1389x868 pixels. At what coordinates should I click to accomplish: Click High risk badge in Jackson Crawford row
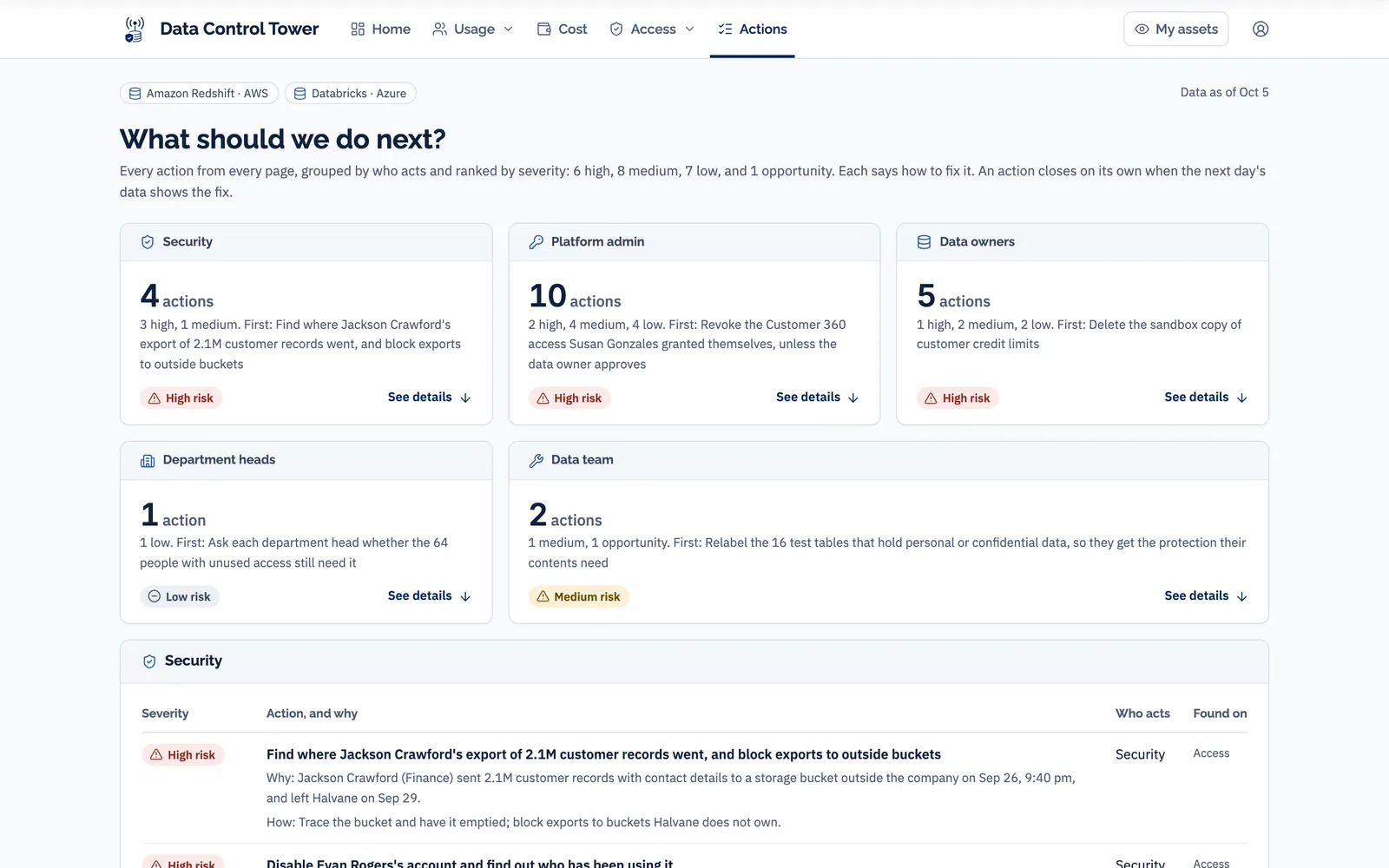pyautogui.click(x=183, y=755)
